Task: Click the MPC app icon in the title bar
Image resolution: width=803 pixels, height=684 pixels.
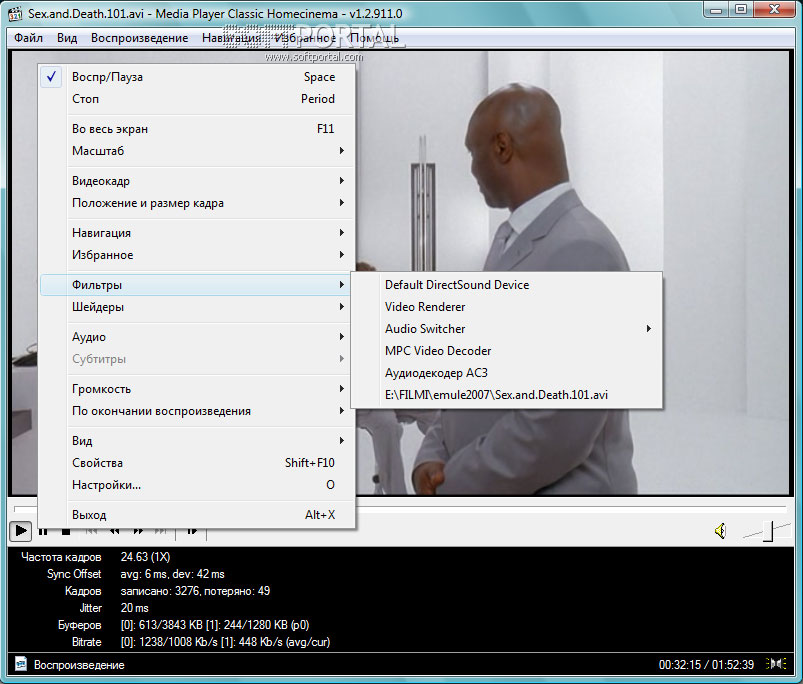Action: tap(15, 13)
